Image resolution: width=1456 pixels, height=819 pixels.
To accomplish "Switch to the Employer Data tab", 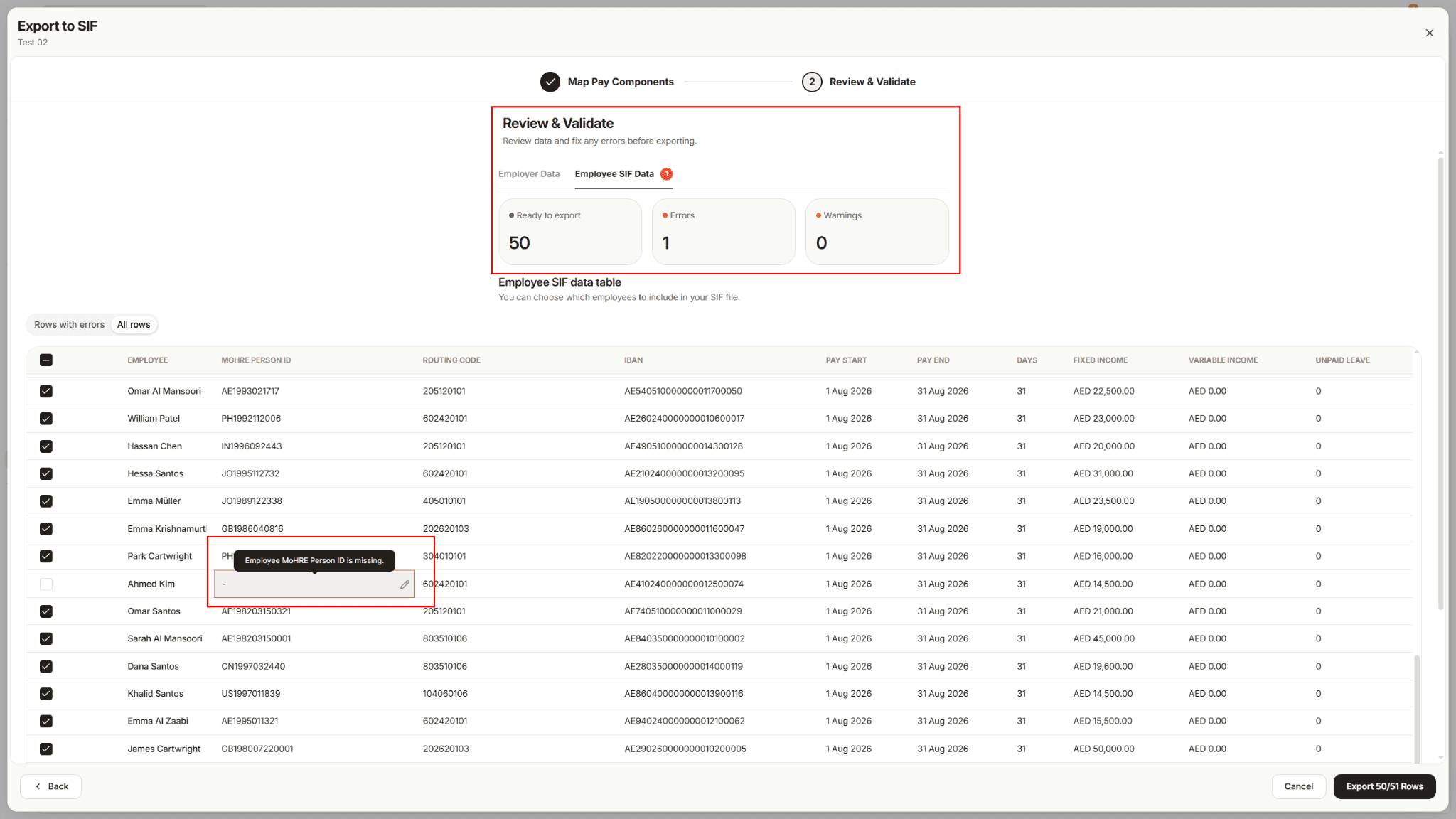I will [528, 174].
